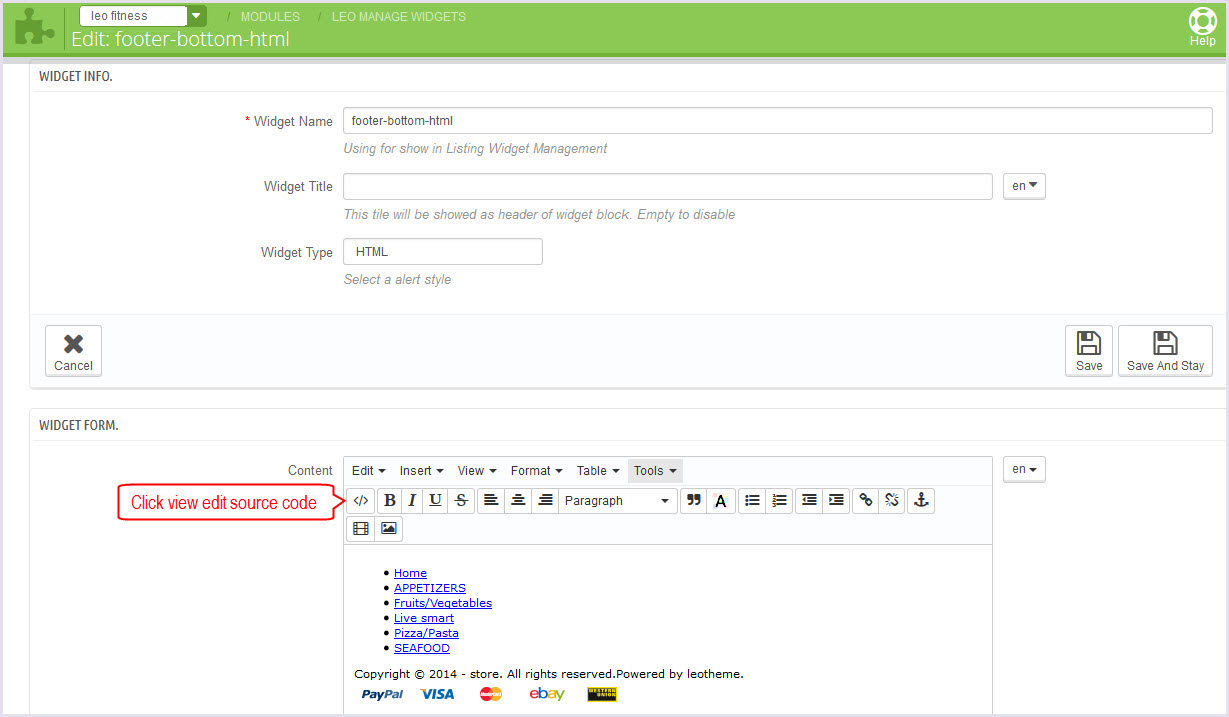1229x717 pixels.
Task: Open the text color picker
Action: [x=720, y=501]
